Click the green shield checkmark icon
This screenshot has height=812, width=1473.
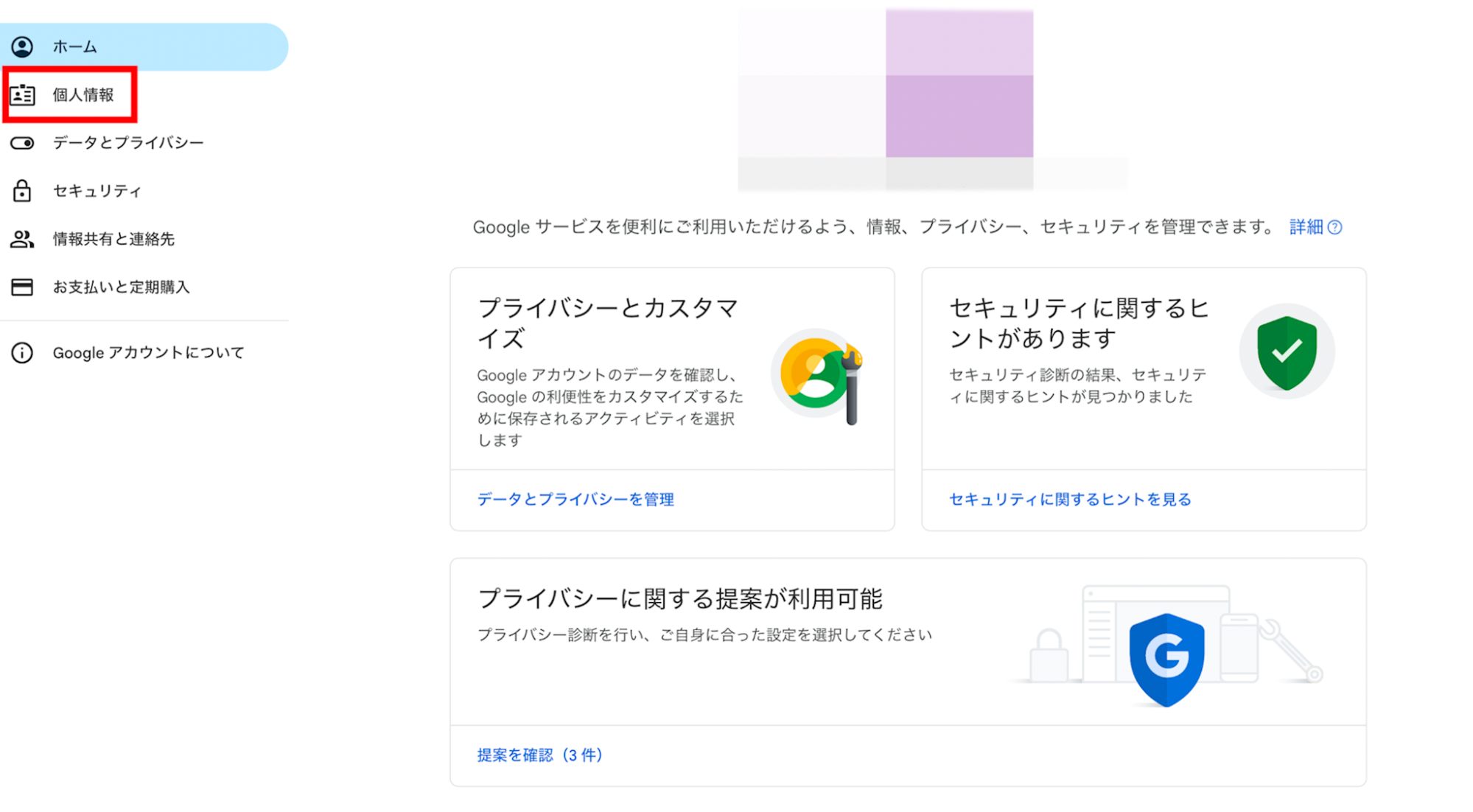click(x=1287, y=352)
